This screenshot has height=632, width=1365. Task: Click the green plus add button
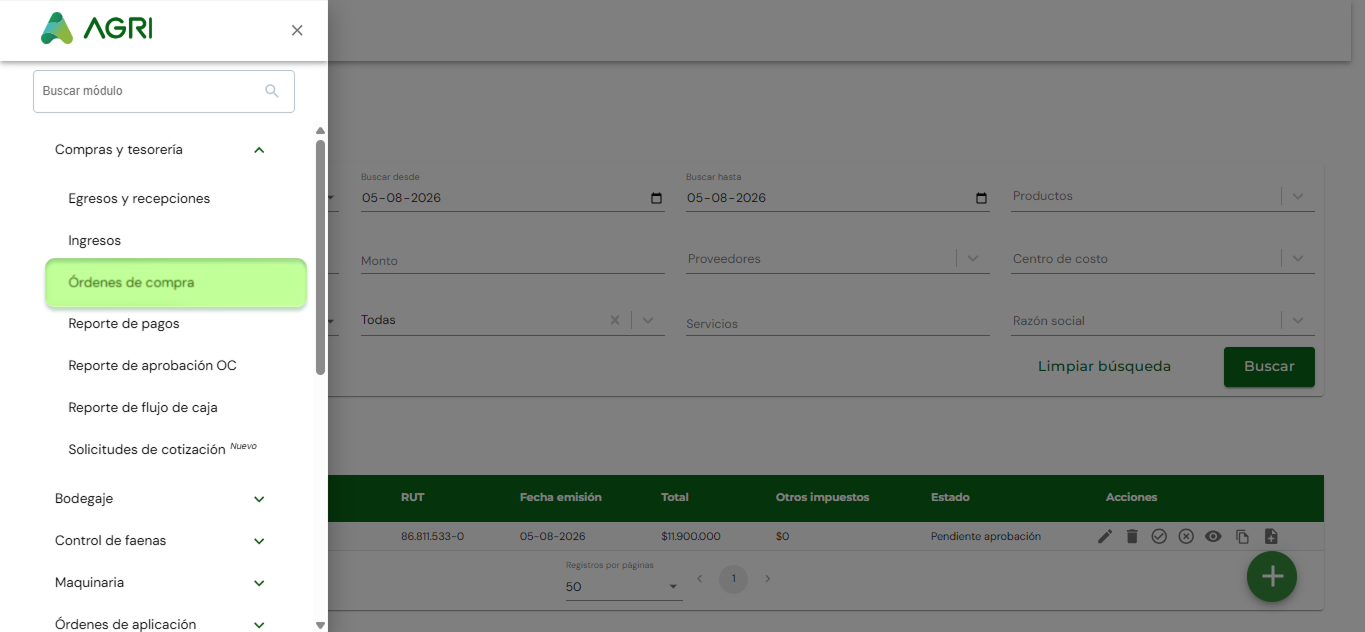1272,577
